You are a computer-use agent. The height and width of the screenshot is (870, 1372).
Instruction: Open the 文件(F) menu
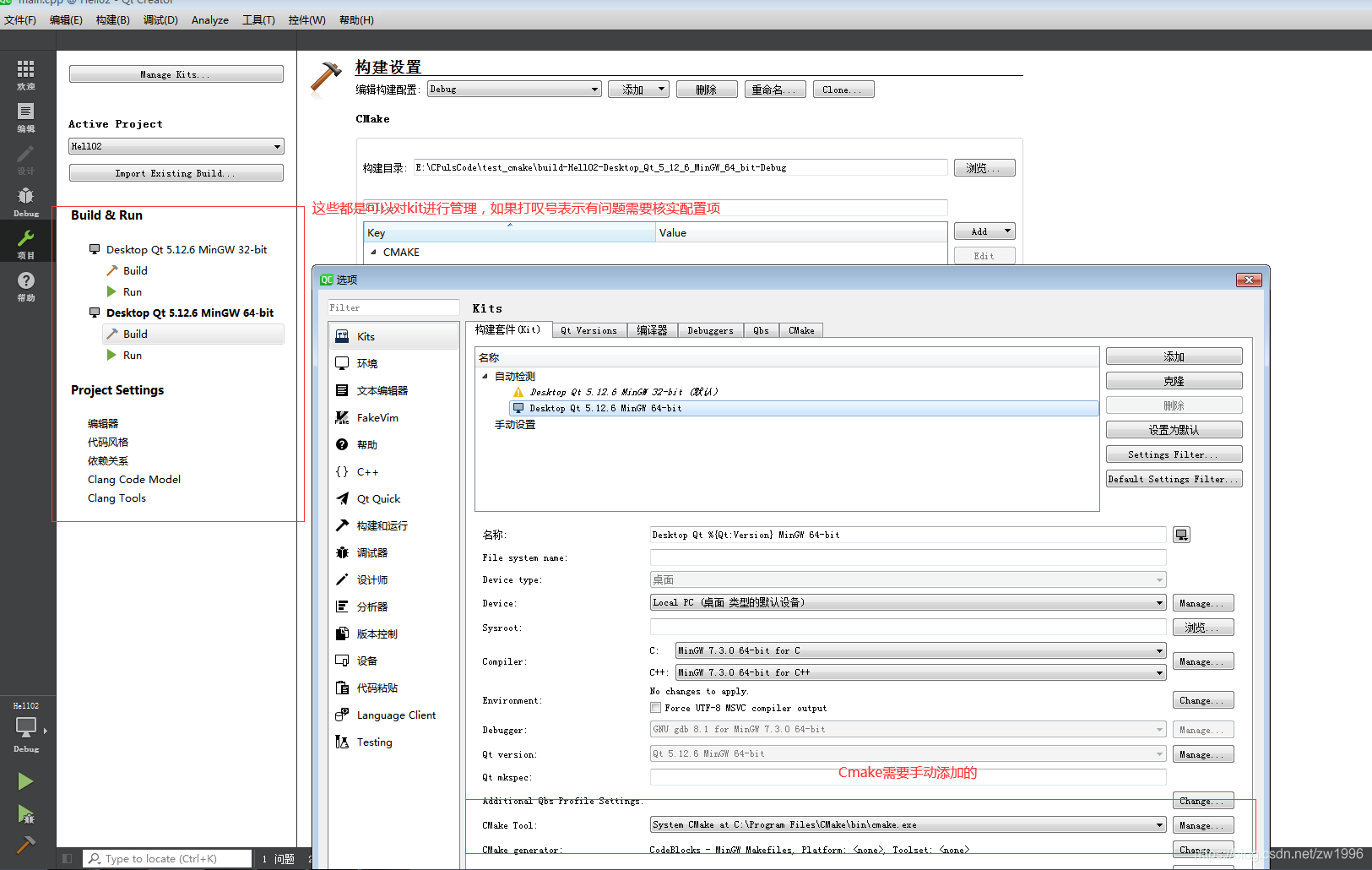tap(20, 19)
